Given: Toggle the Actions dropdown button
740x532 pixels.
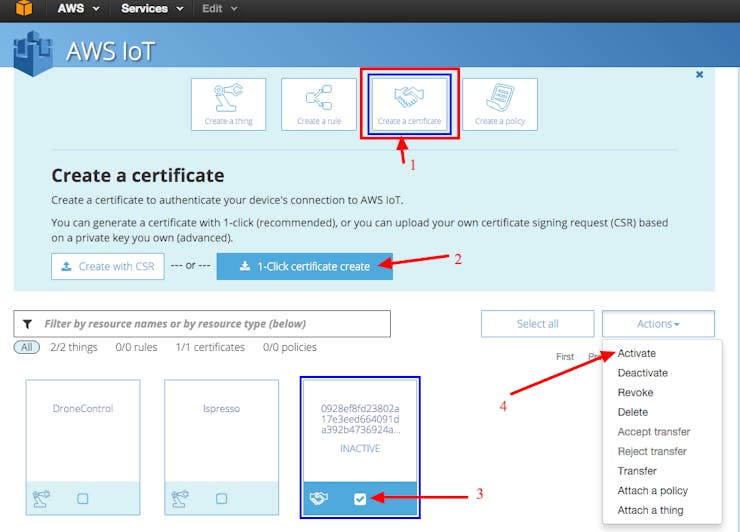Looking at the screenshot, I should click(658, 324).
